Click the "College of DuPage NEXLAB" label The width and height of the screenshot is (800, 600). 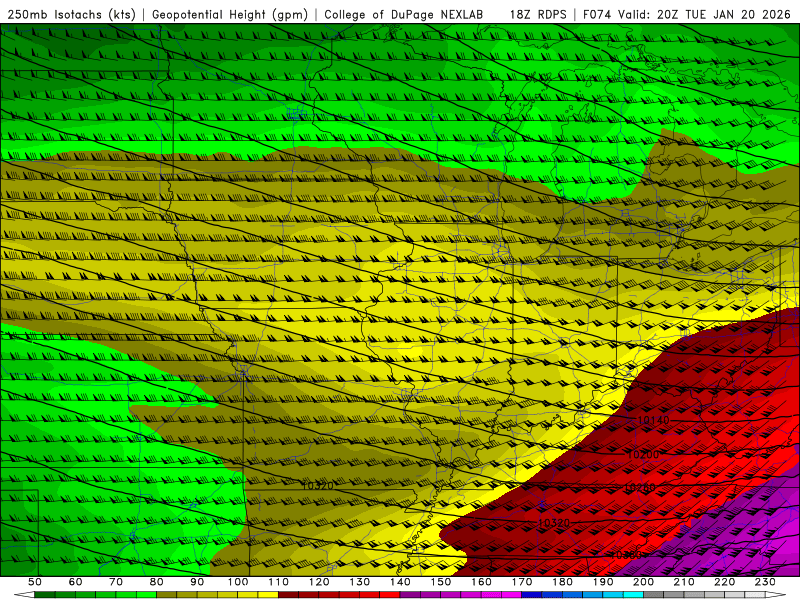click(x=404, y=15)
